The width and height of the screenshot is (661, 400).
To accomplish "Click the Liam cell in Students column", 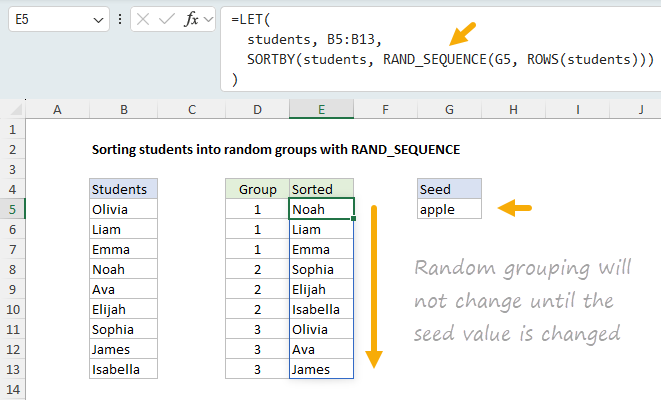I will [x=124, y=229].
